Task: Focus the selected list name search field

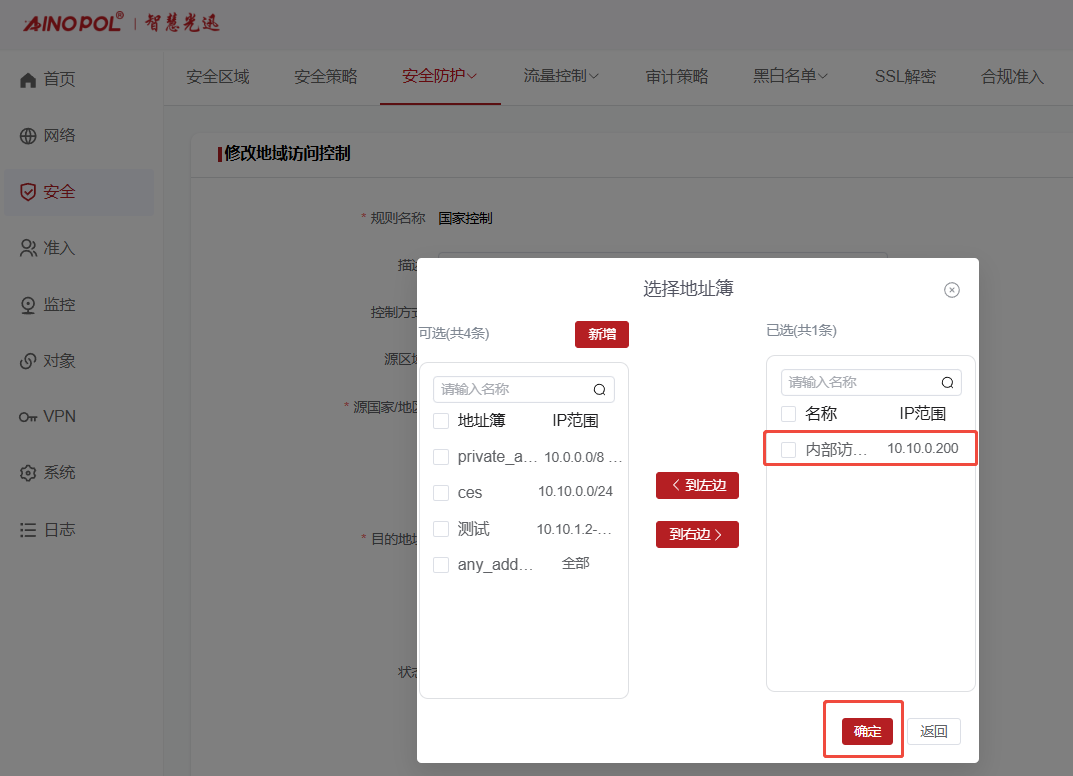Action: 870,383
